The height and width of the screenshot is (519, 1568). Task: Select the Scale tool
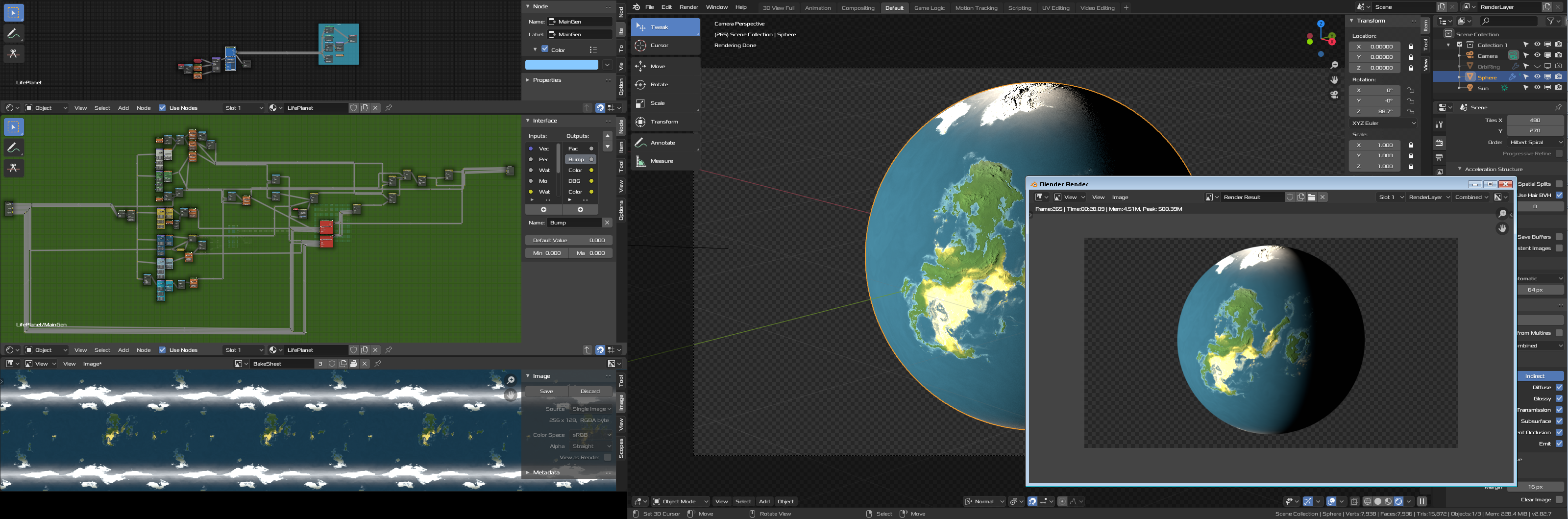(665, 103)
